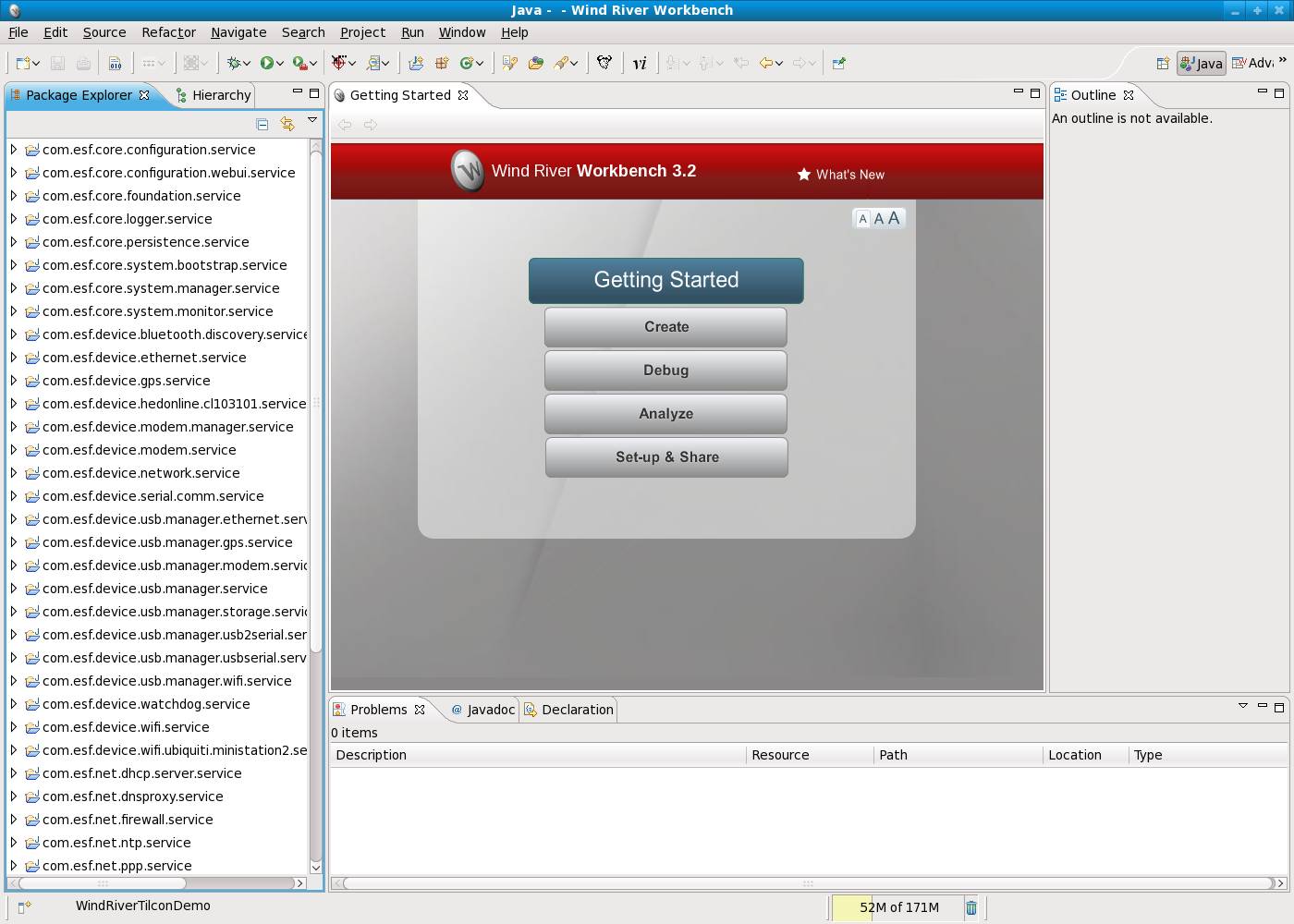
Task: Click the New Java Project toolbar icon
Action: tap(416, 63)
